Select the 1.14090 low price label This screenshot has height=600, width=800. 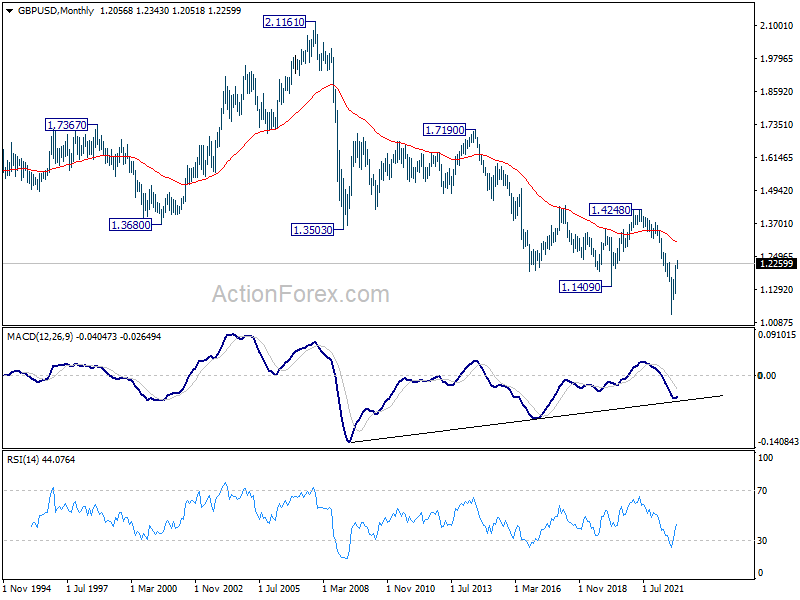[x=581, y=287]
